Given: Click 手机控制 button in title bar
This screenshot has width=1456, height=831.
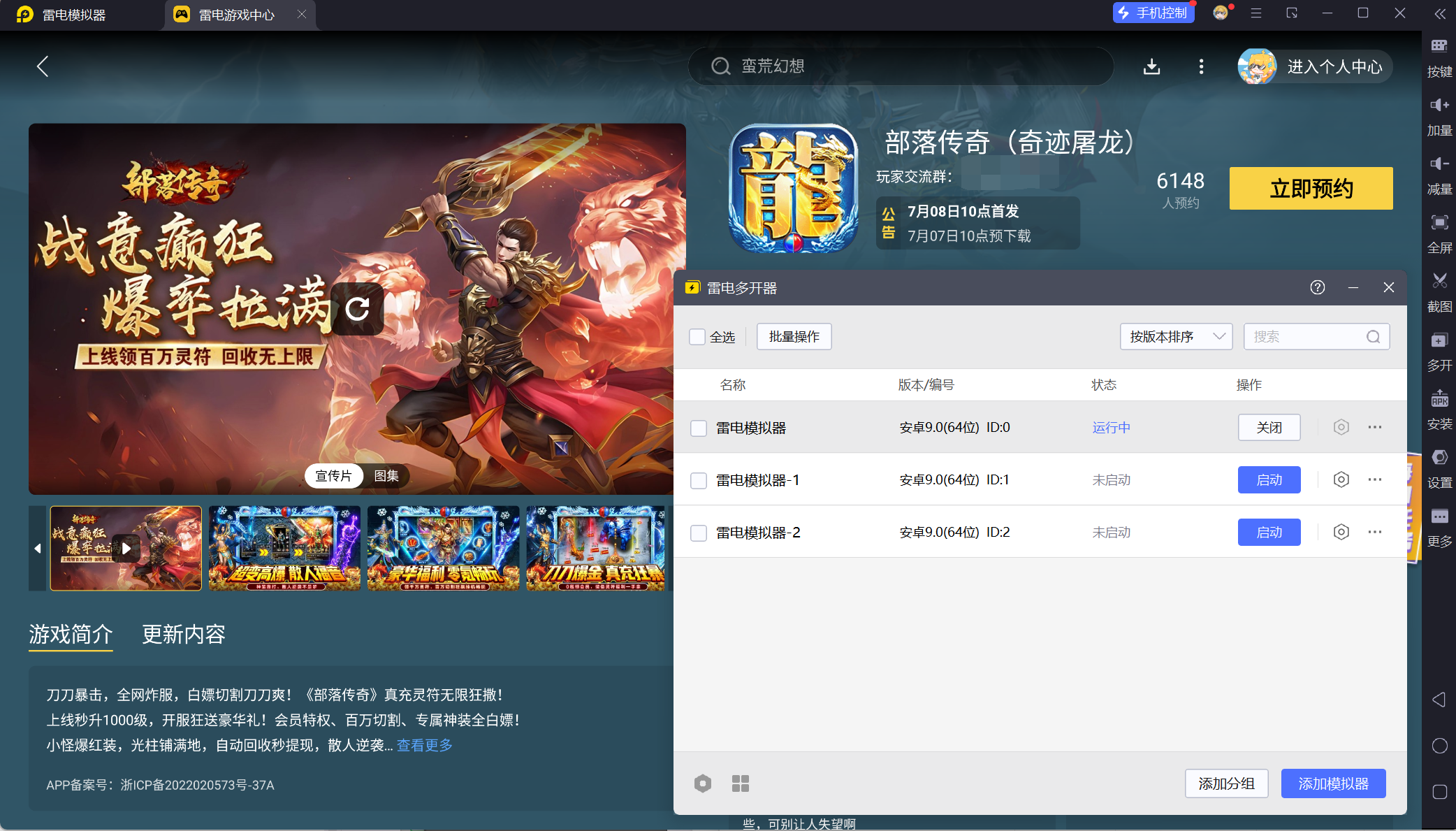Looking at the screenshot, I should [1153, 13].
